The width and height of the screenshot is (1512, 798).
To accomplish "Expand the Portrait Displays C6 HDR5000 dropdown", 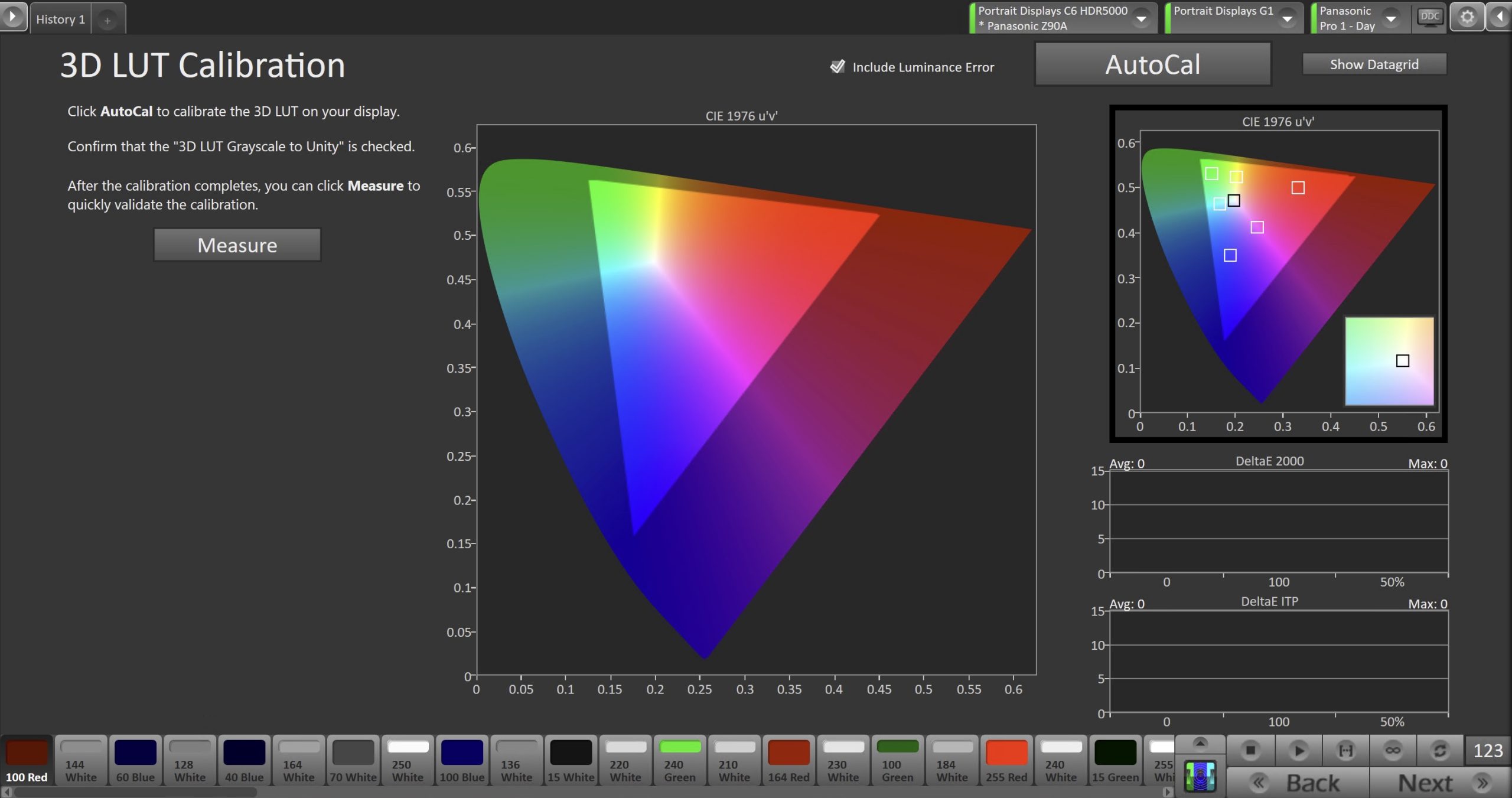I will 1142,18.
